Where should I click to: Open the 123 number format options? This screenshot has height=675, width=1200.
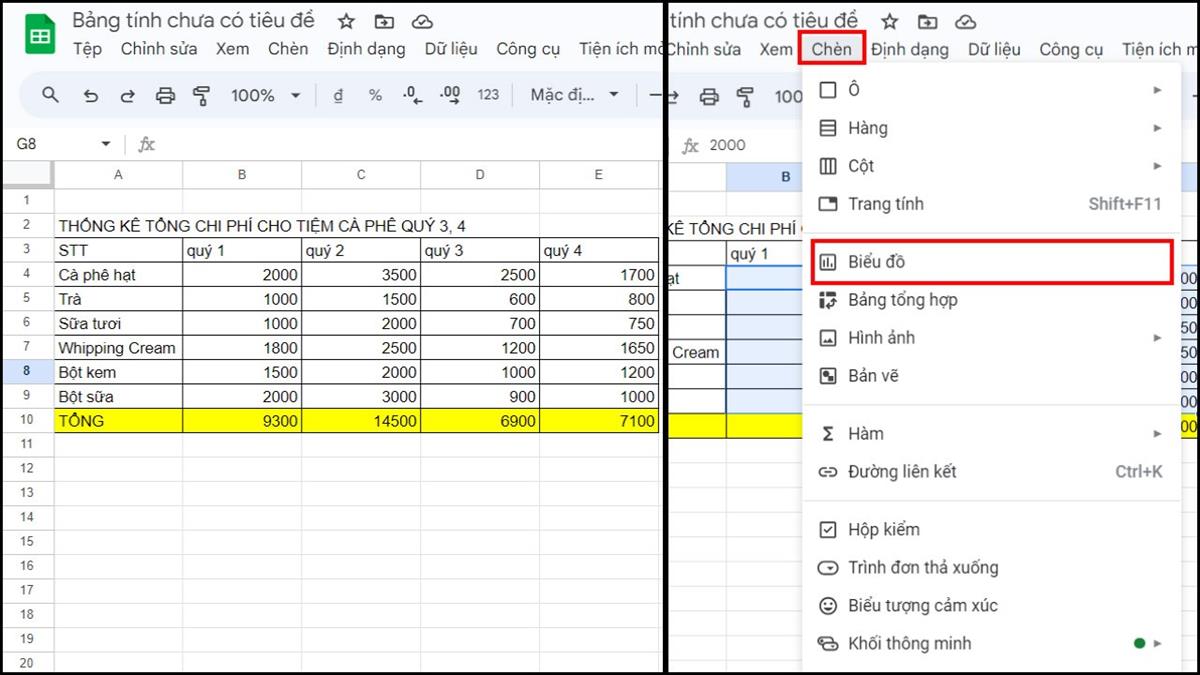[488, 95]
